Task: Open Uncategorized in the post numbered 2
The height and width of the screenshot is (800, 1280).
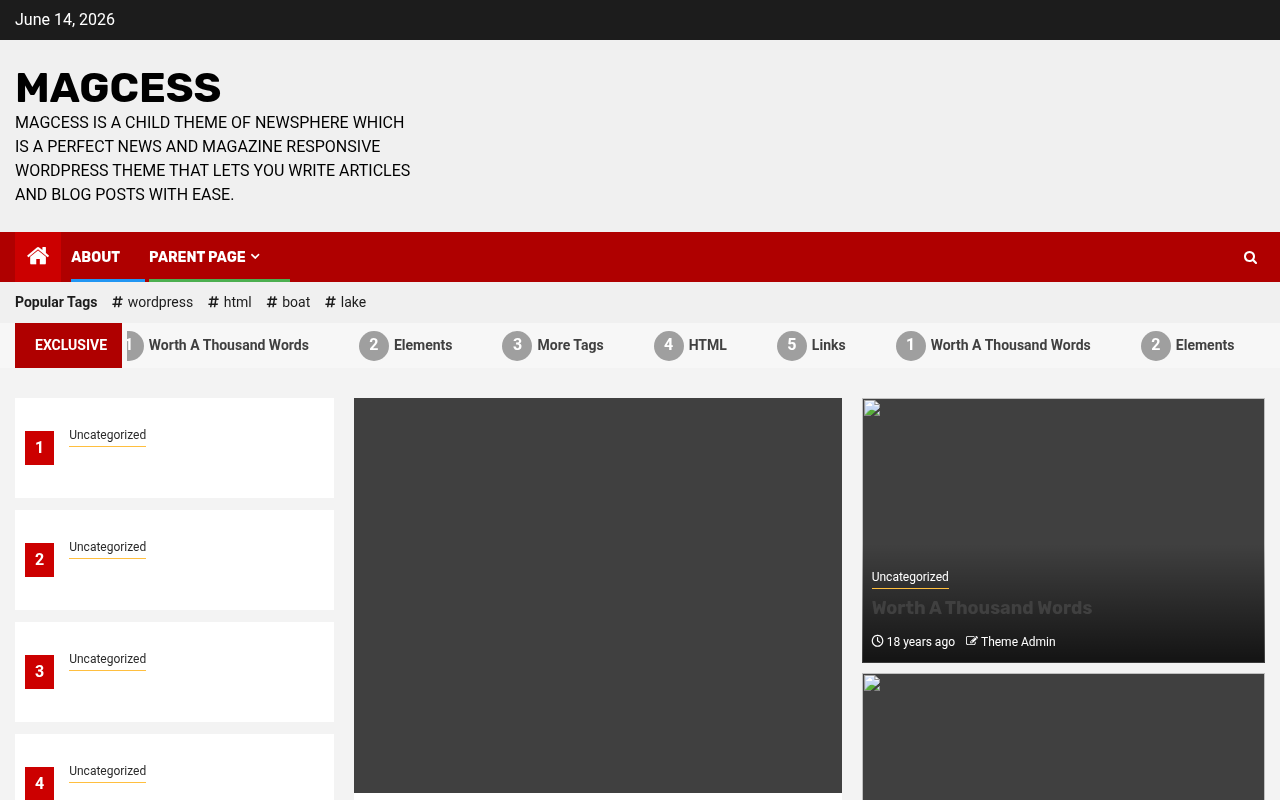Action: [108, 547]
